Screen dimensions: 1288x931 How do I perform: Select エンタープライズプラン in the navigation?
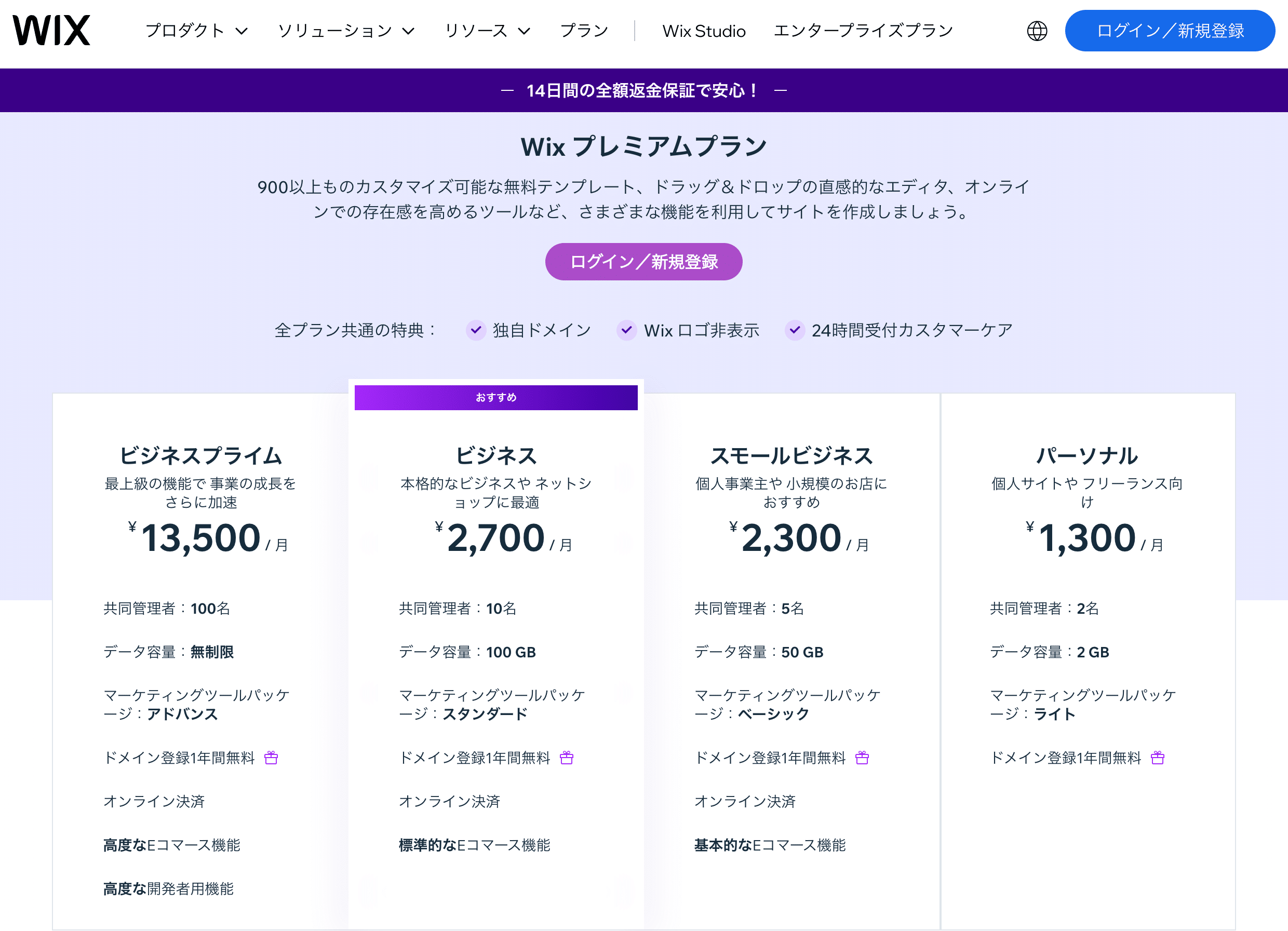pyautogui.click(x=863, y=31)
